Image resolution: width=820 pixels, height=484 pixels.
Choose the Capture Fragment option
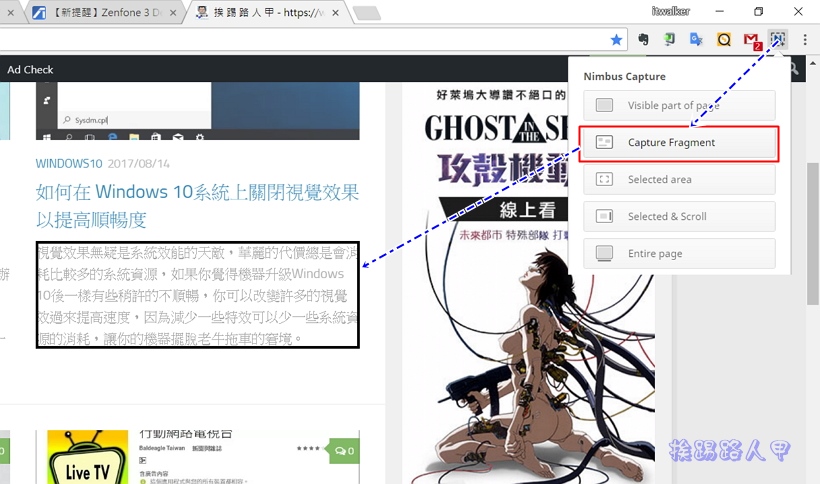[x=679, y=142]
